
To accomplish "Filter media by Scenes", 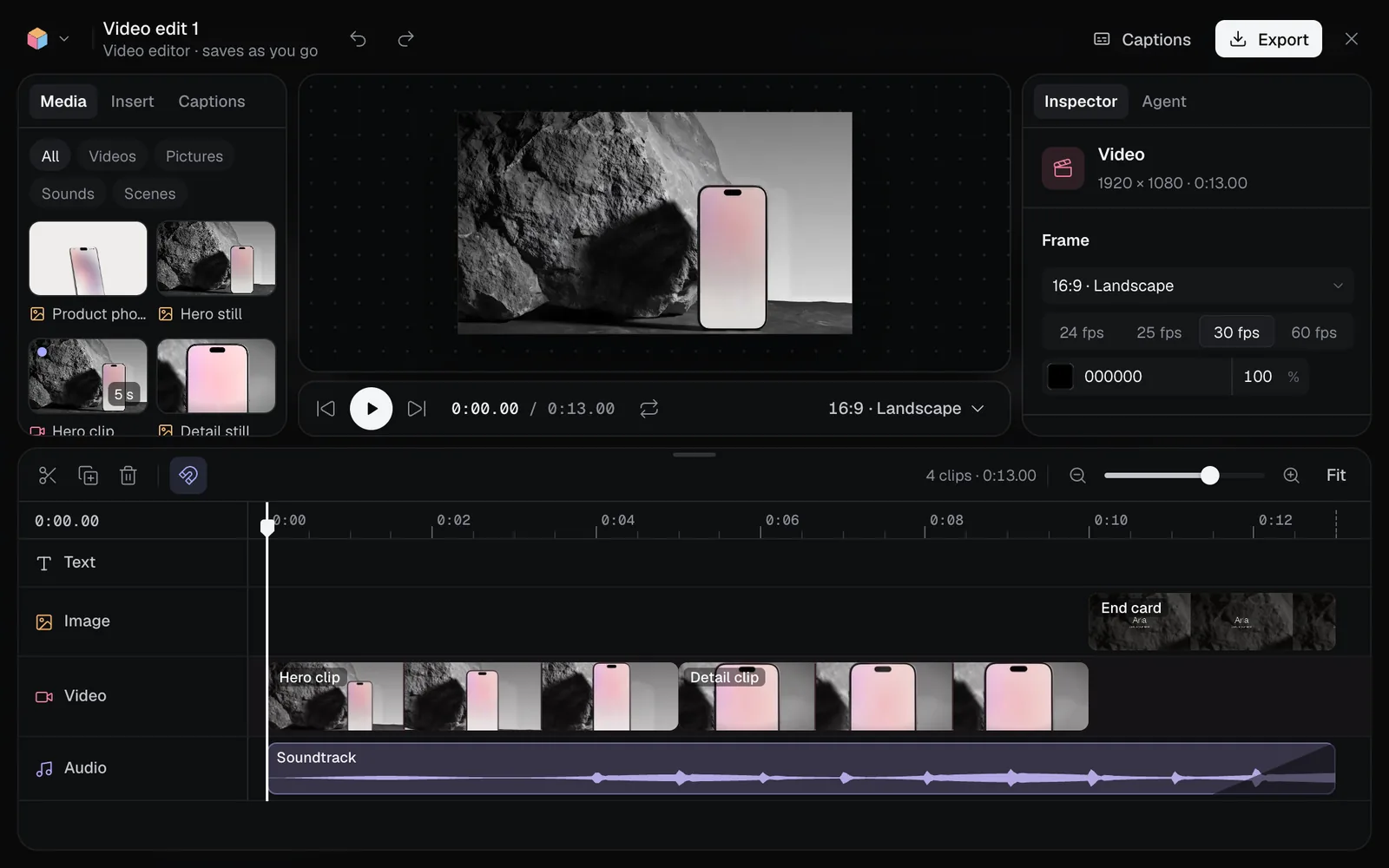I will (149, 194).
